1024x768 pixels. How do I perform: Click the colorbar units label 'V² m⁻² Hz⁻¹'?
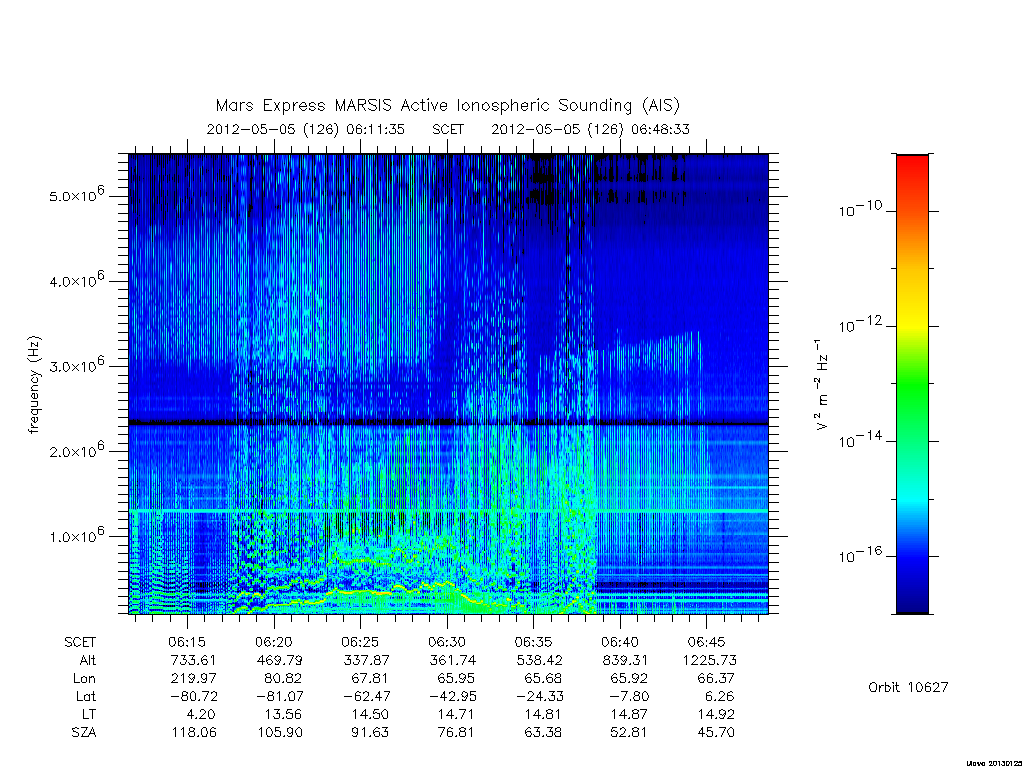click(822, 385)
